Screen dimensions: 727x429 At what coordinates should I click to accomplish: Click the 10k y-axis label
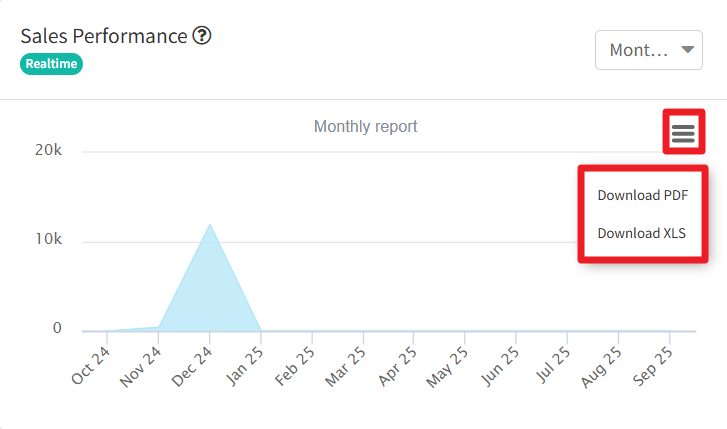click(x=47, y=240)
